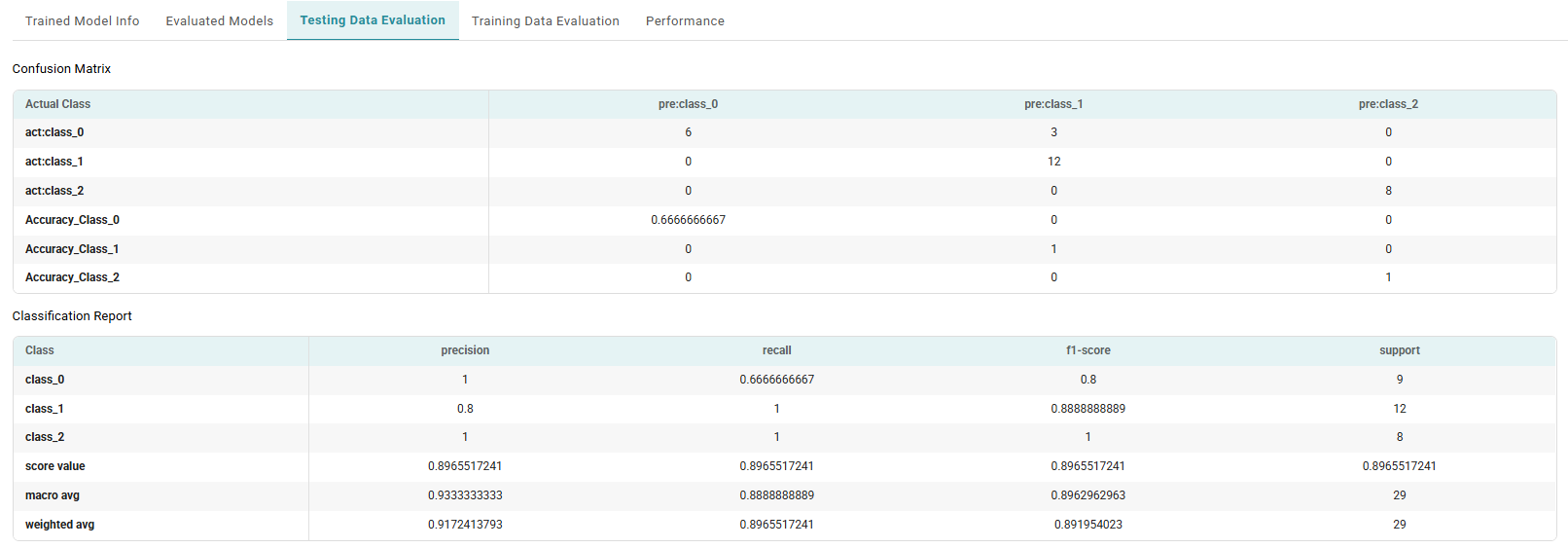This screenshot has height=548, width=1568.
Task: Select the macro avg row label
Action: click(53, 495)
